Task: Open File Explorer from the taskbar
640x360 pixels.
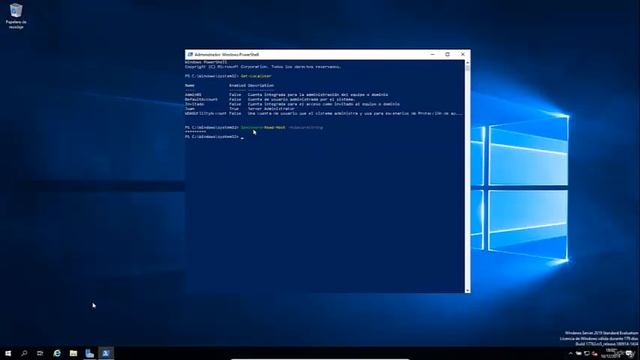Action: (x=73, y=353)
